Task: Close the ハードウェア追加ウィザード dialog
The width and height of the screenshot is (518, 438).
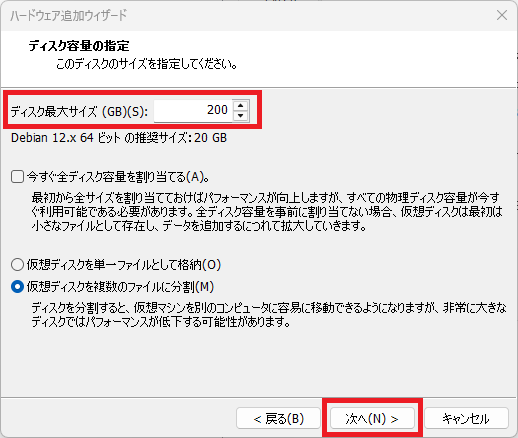Action: pos(502,15)
